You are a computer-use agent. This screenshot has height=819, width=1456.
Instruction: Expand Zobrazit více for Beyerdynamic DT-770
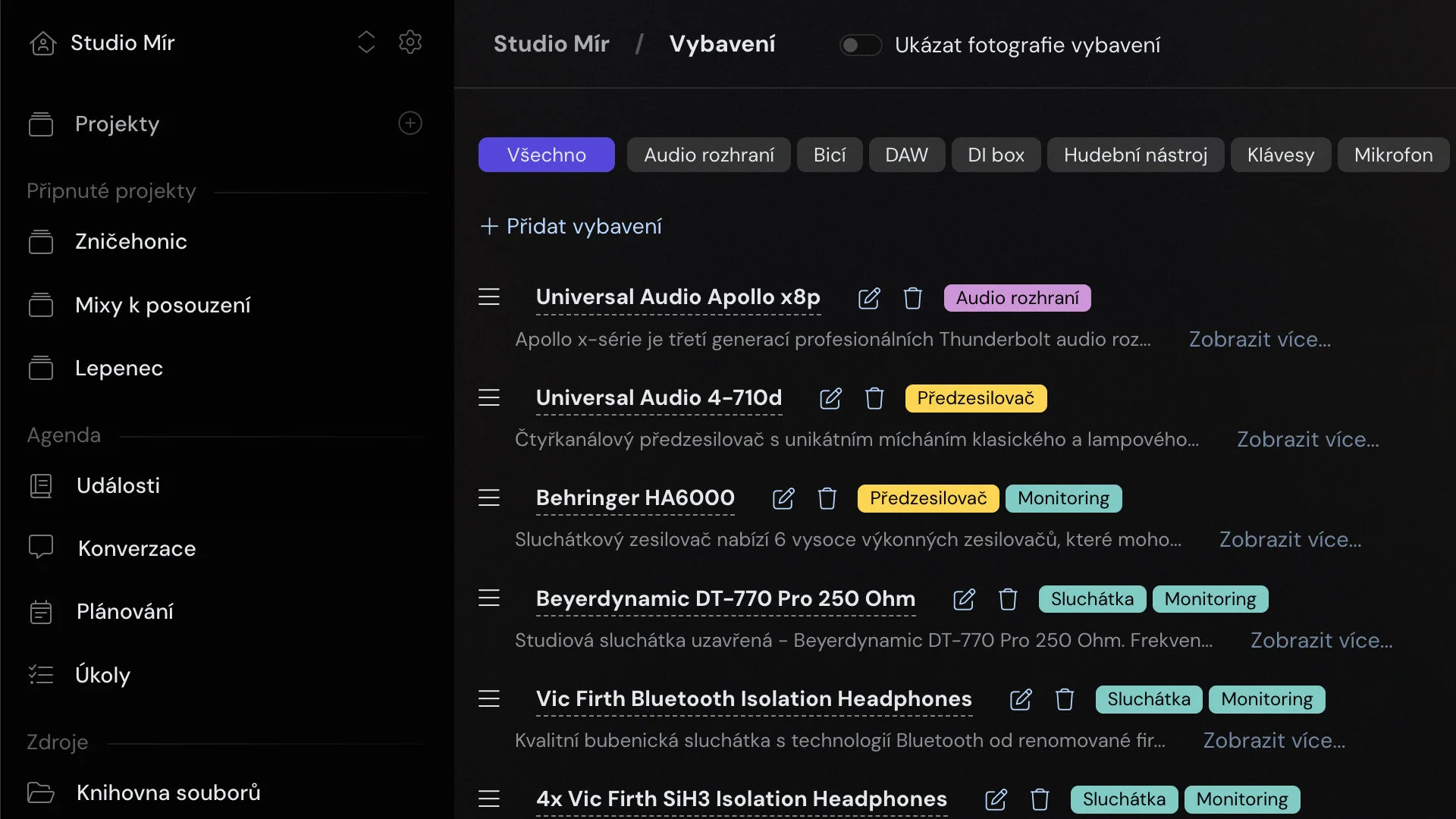click(1322, 640)
